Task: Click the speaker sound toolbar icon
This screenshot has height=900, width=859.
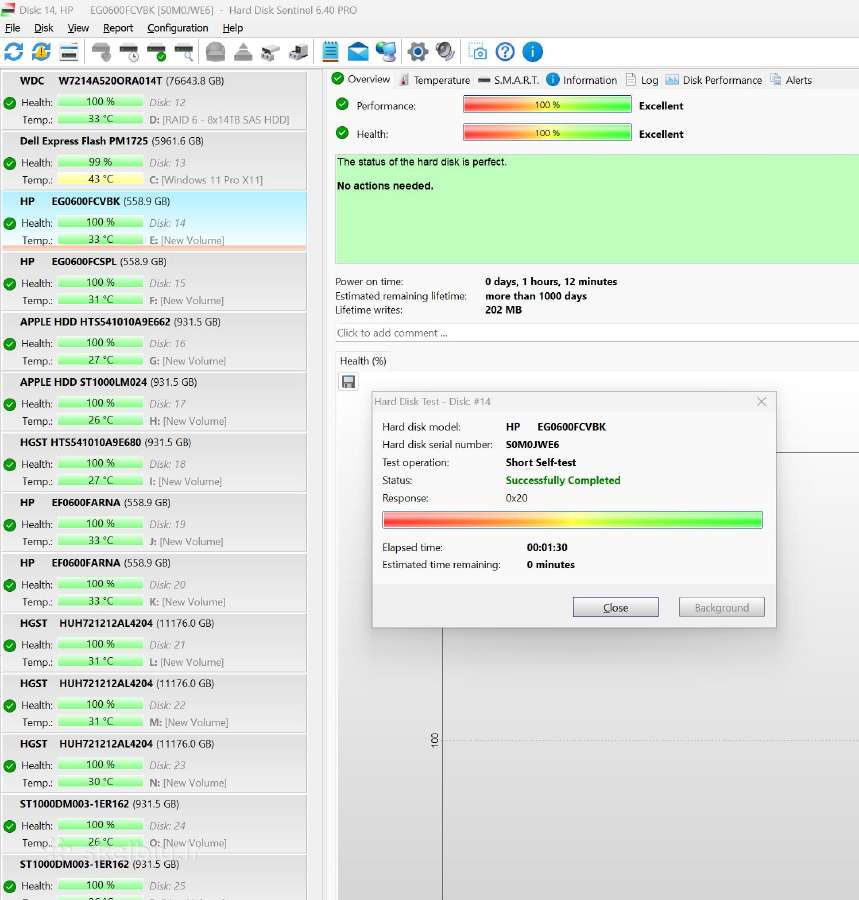Action: tap(445, 52)
